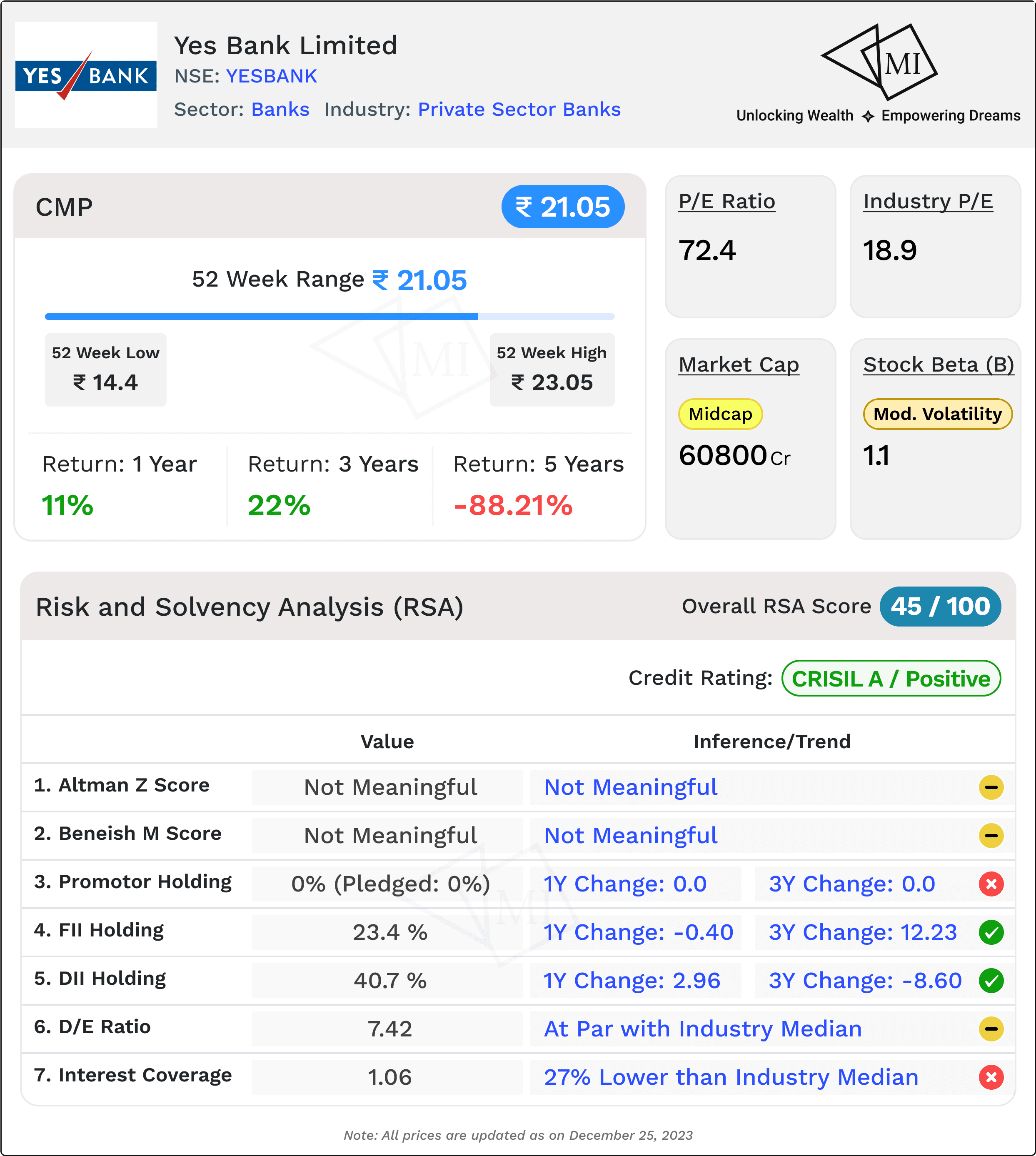Click the Market Cap heading
Image resolution: width=1036 pixels, height=1156 pixels.
(x=739, y=364)
